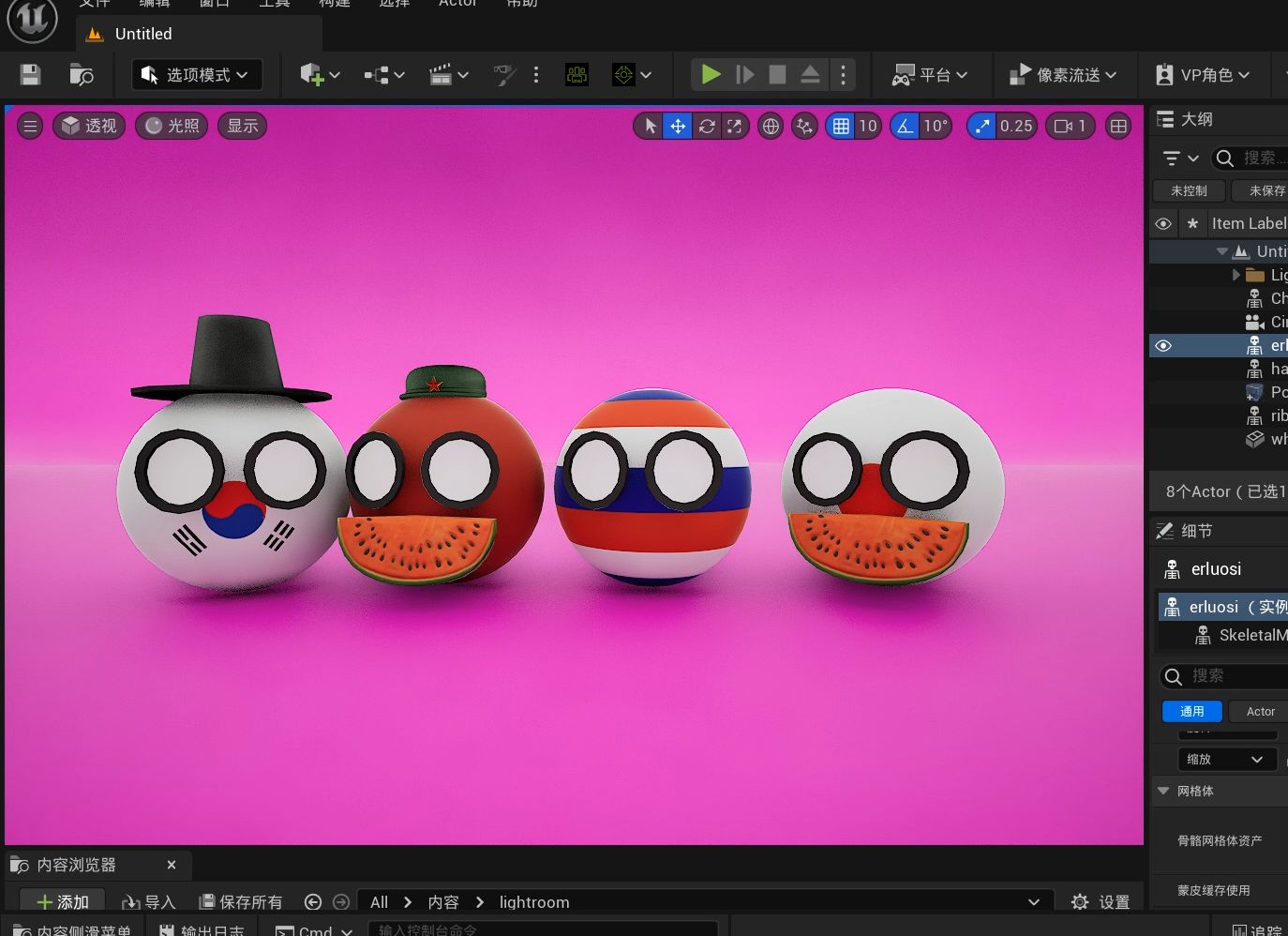This screenshot has height=936, width=1288.
Task: Close the 内容浏览器 tab
Action: [x=172, y=865]
